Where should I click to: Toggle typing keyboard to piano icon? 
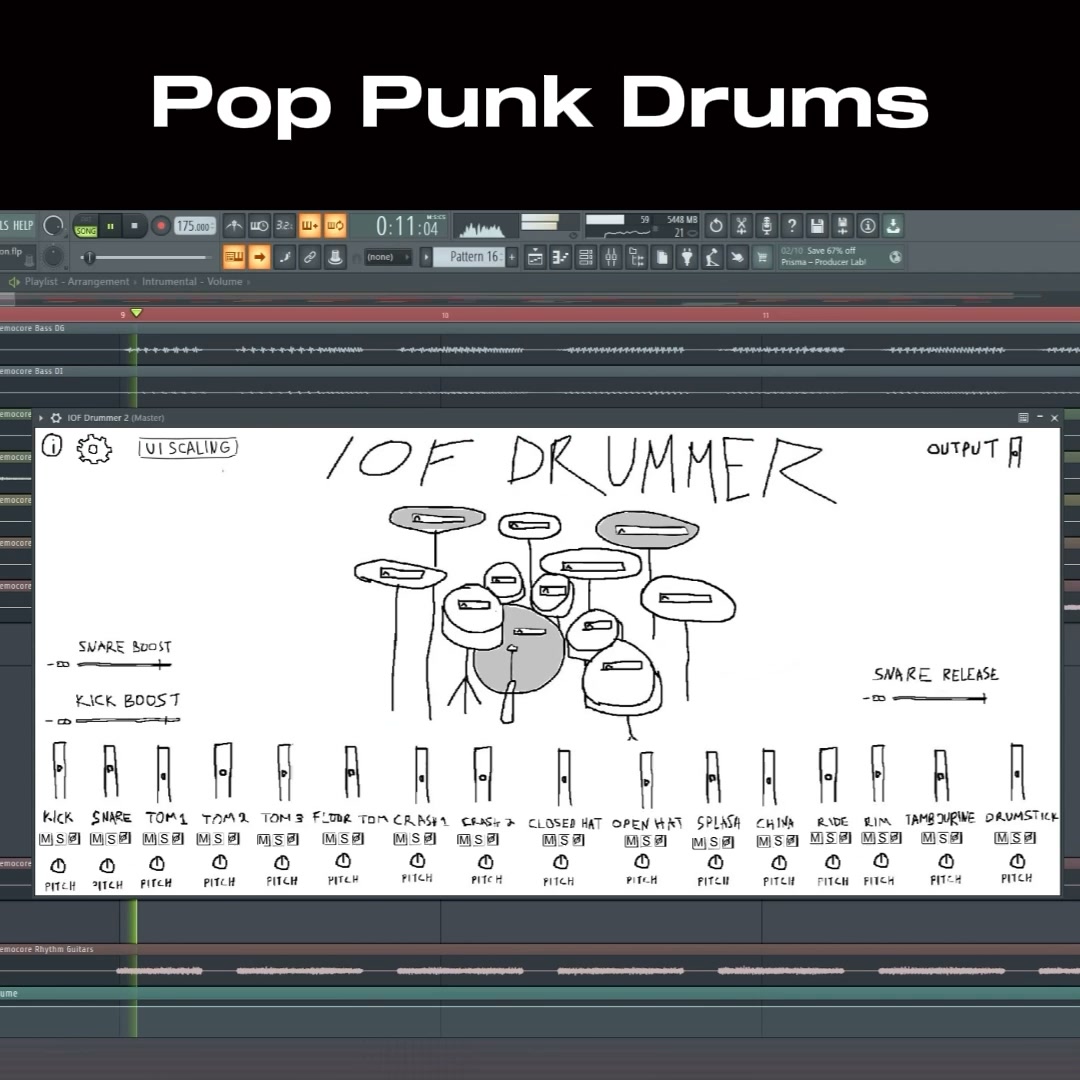click(234, 257)
